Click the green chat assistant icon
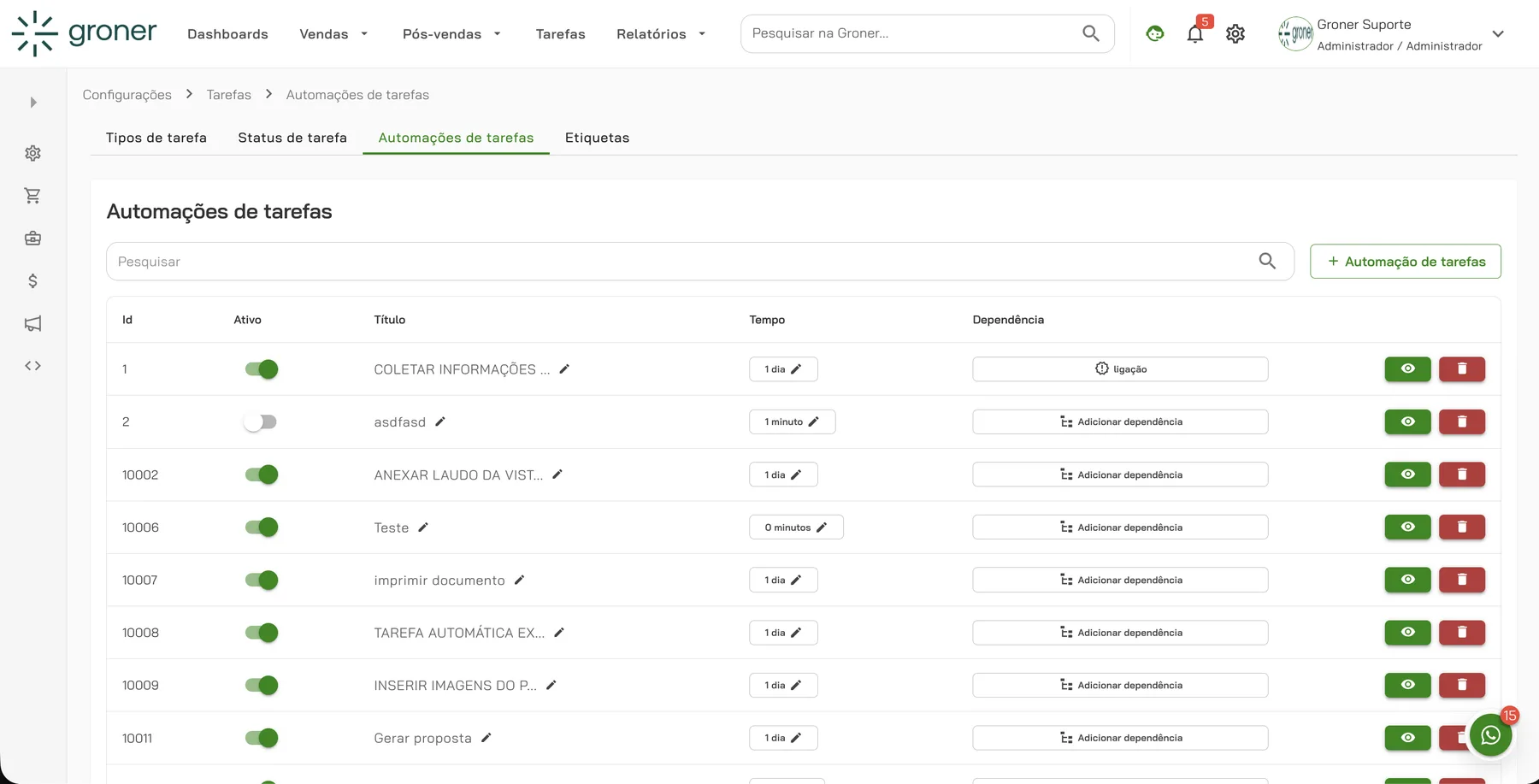Screen dimensions: 1539x784 1155,34
